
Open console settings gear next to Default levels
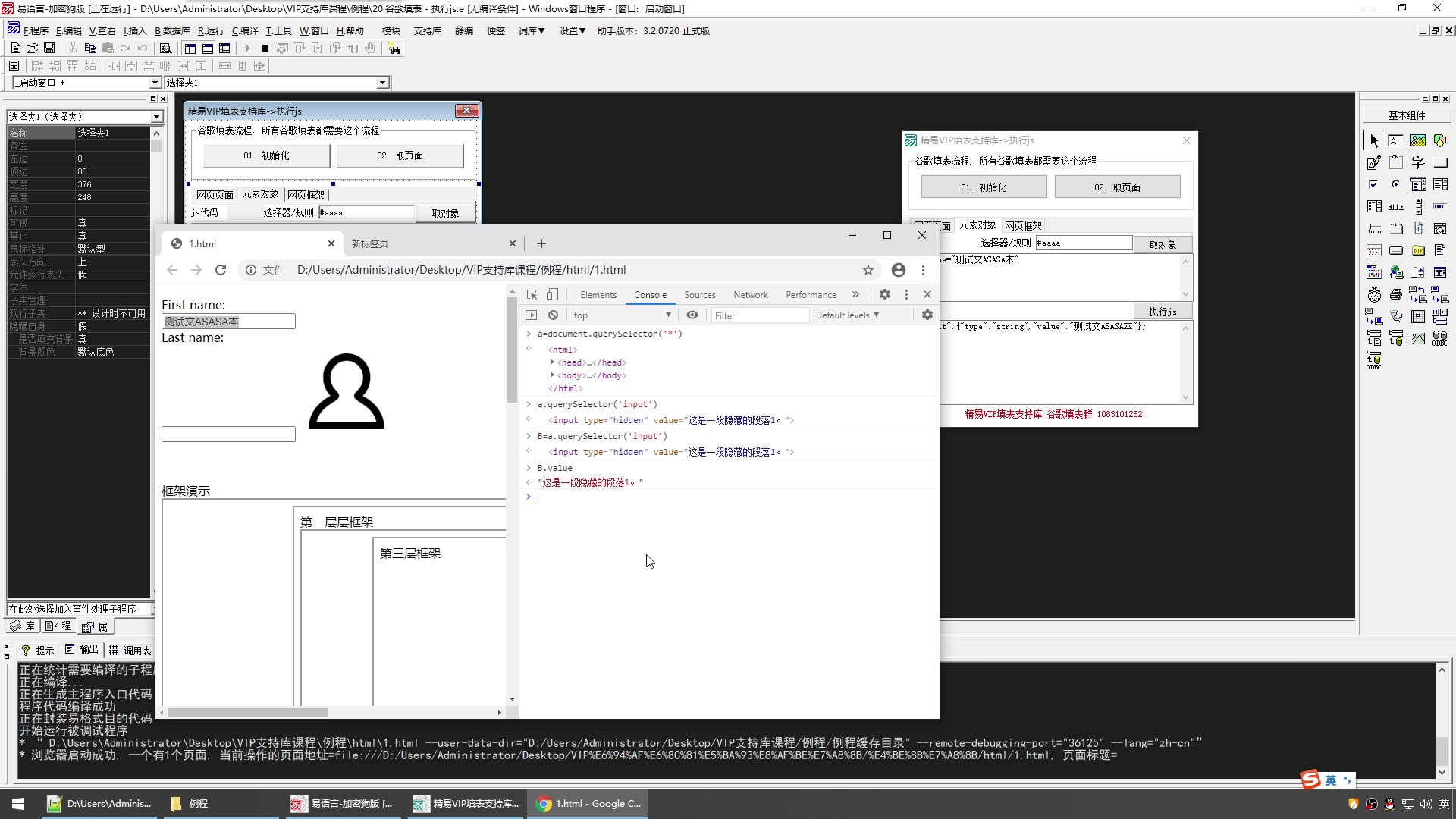coord(927,315)
